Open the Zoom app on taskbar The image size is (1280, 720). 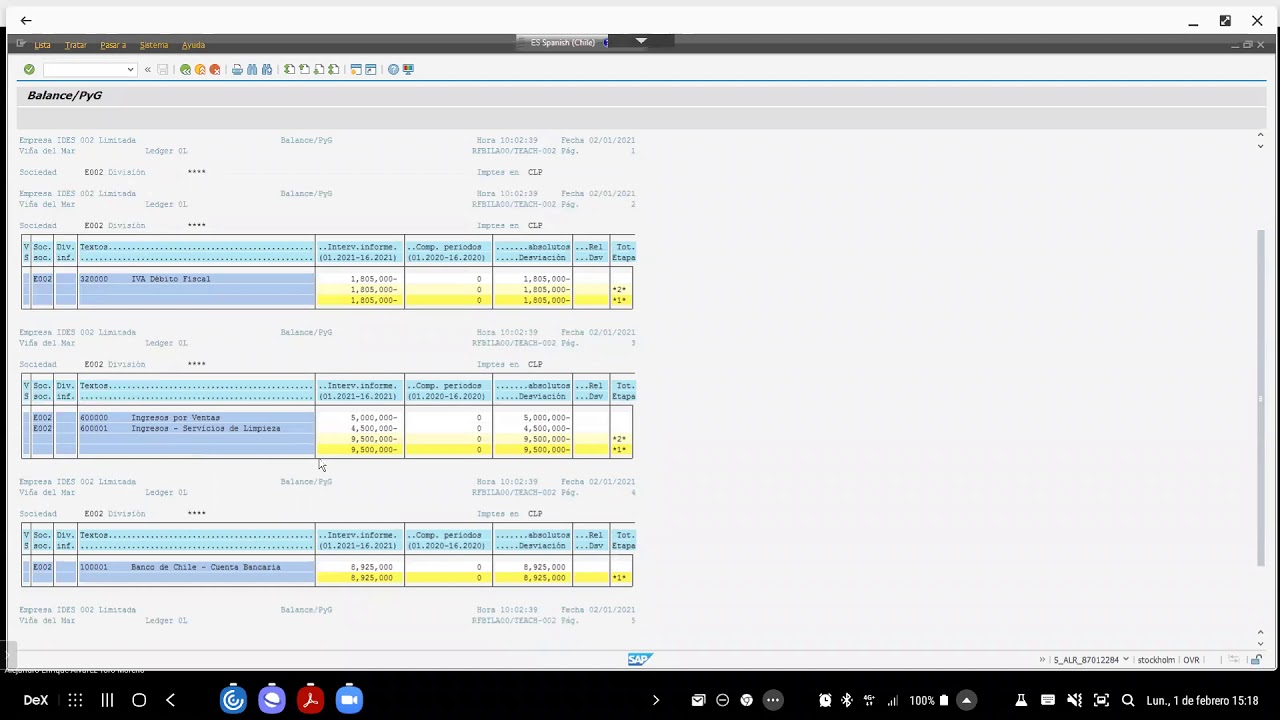349,700
